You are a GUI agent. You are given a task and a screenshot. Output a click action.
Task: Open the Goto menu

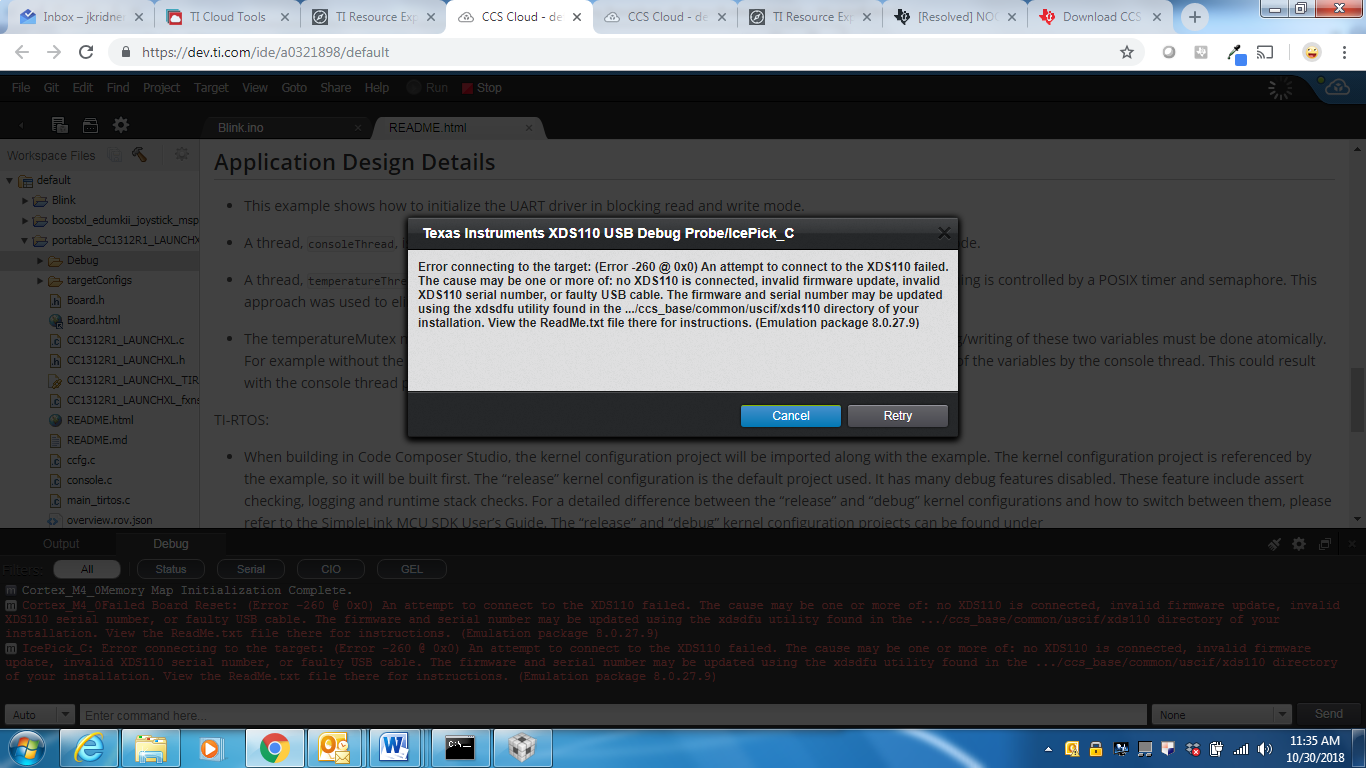click(294, 88)
